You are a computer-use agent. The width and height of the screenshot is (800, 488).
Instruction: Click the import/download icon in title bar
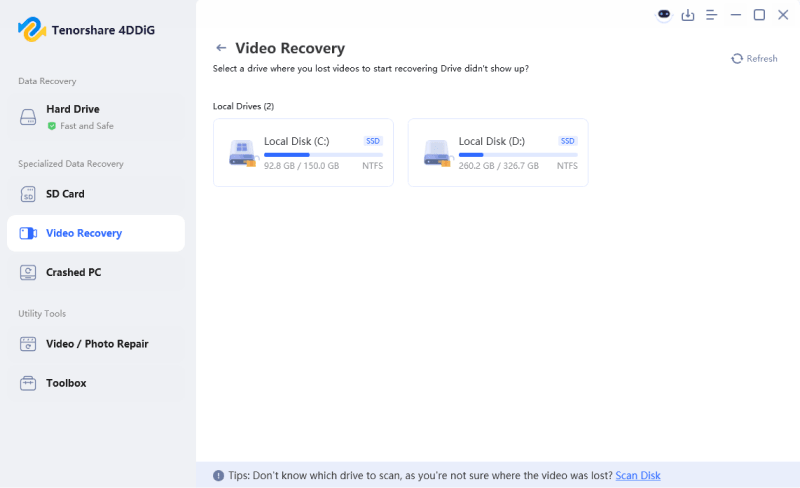[688, 15]
